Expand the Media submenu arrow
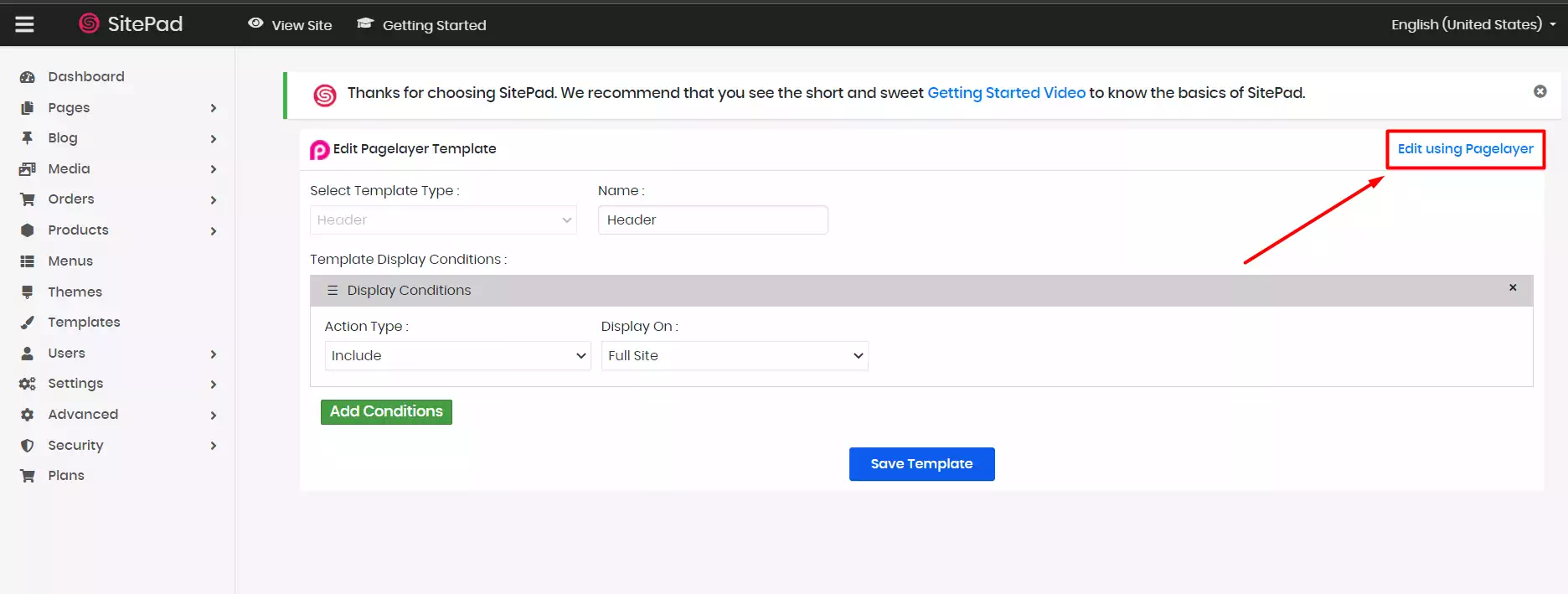The width and height of the screenshot is (1568, 594). [x=214, y=169]
